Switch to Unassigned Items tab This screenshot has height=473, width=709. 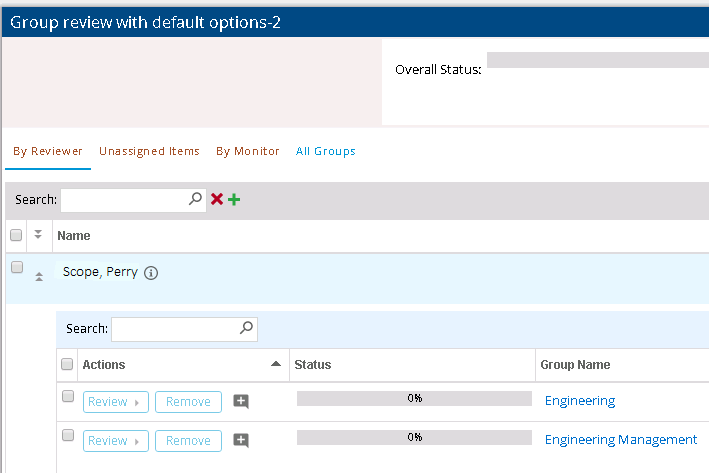149,151
